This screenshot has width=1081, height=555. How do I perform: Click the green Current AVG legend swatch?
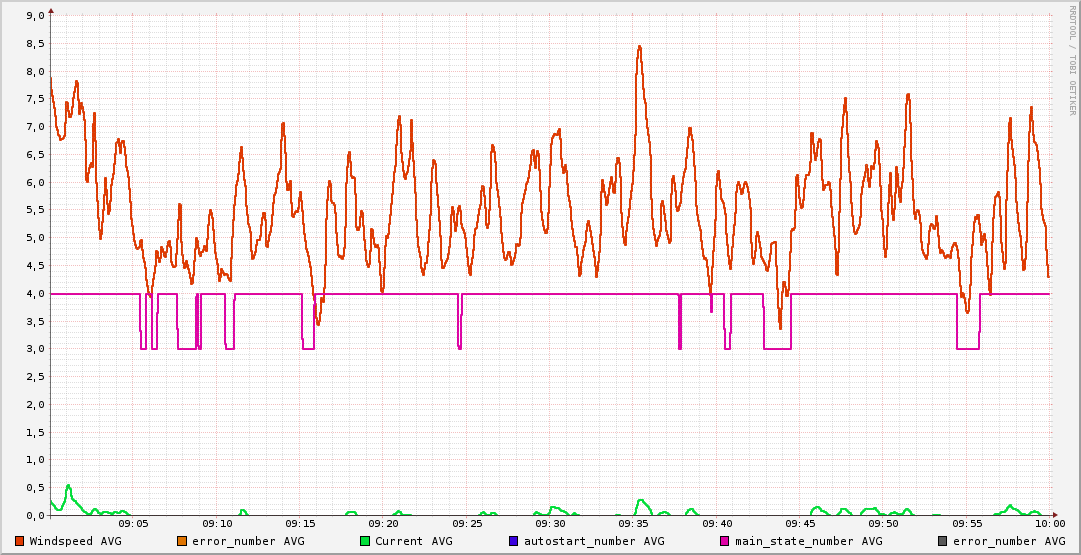tap(365, 541)
